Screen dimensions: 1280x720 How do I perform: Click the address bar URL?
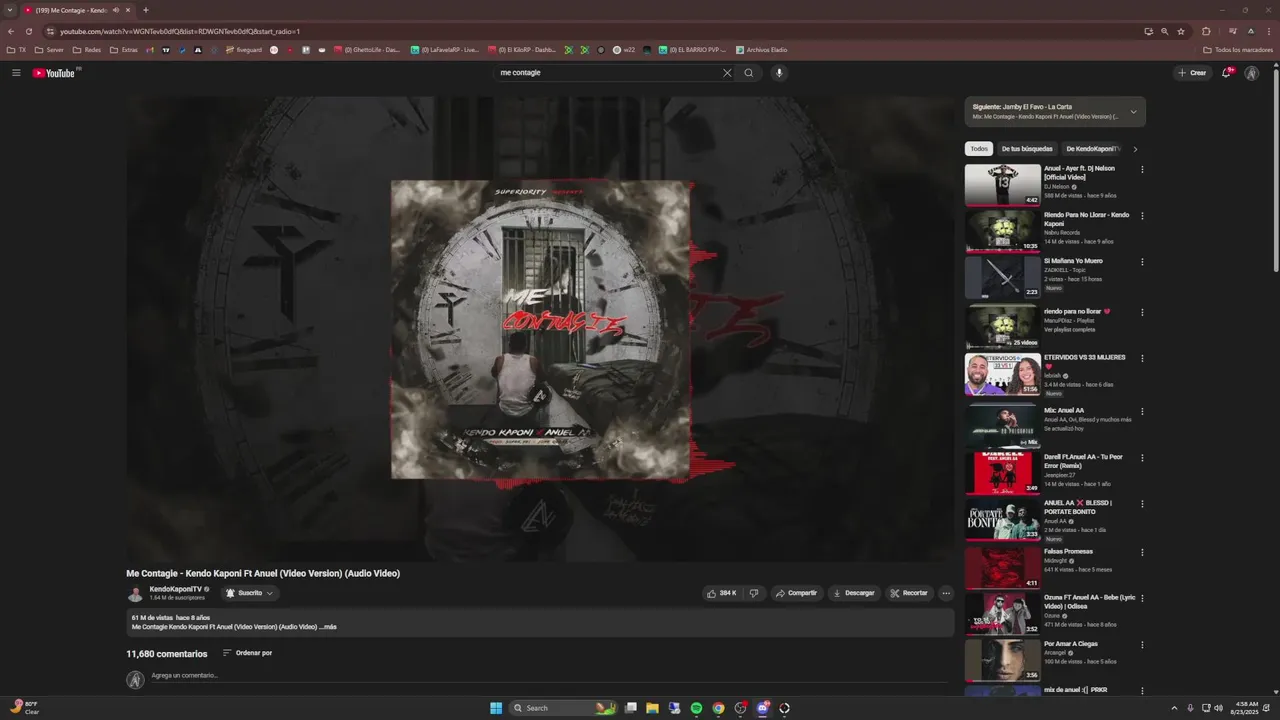pyautogui.click(x=180, y=31)
